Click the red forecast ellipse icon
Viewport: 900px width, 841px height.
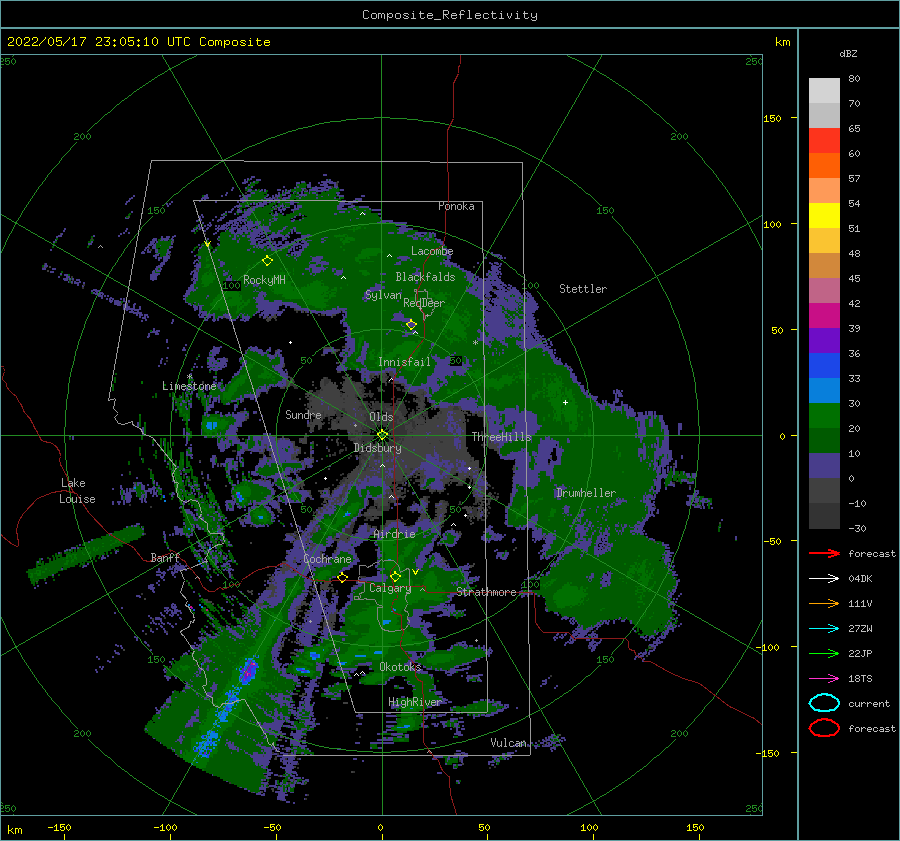click(x=824, y=728)
